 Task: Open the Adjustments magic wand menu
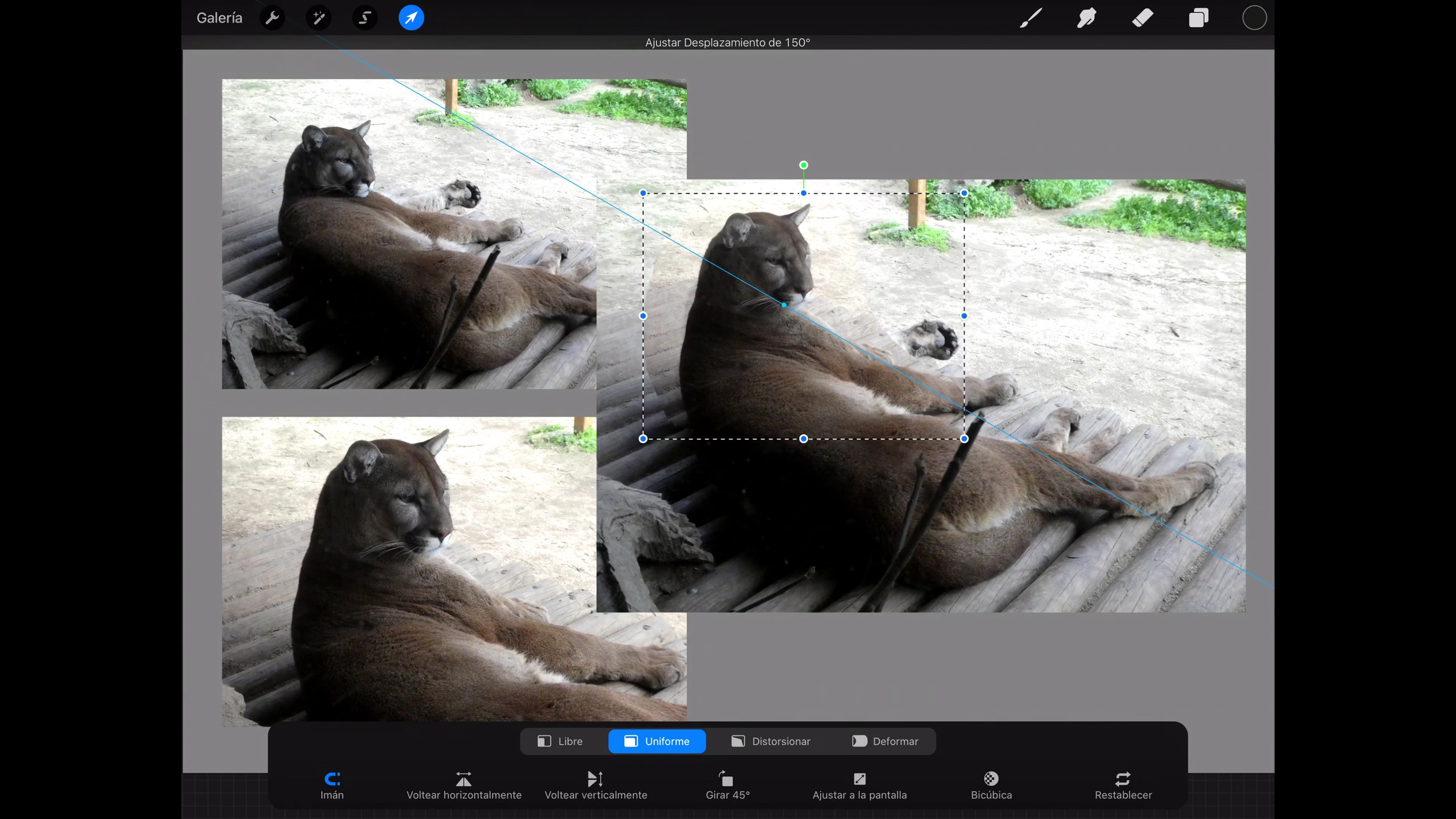click(319, 17)
